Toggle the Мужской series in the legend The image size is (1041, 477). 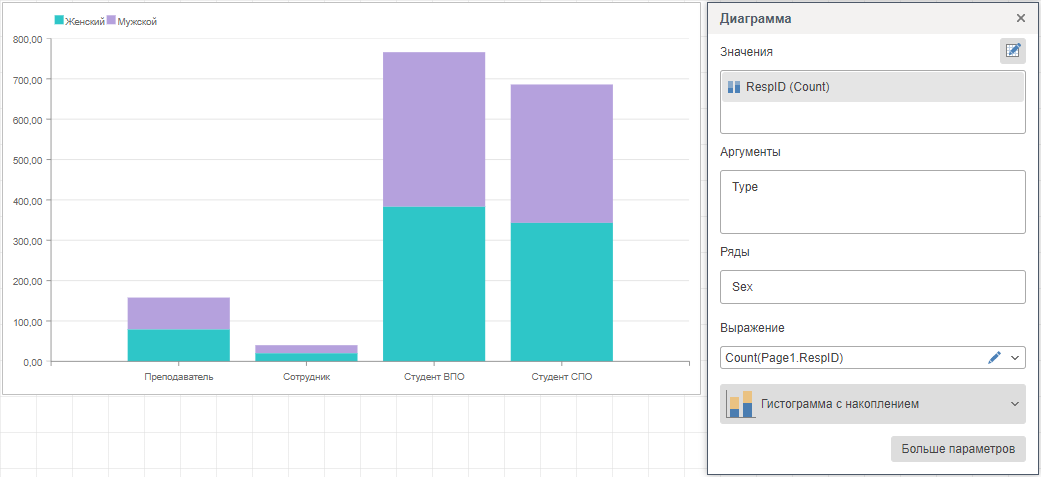coord(132,21)
